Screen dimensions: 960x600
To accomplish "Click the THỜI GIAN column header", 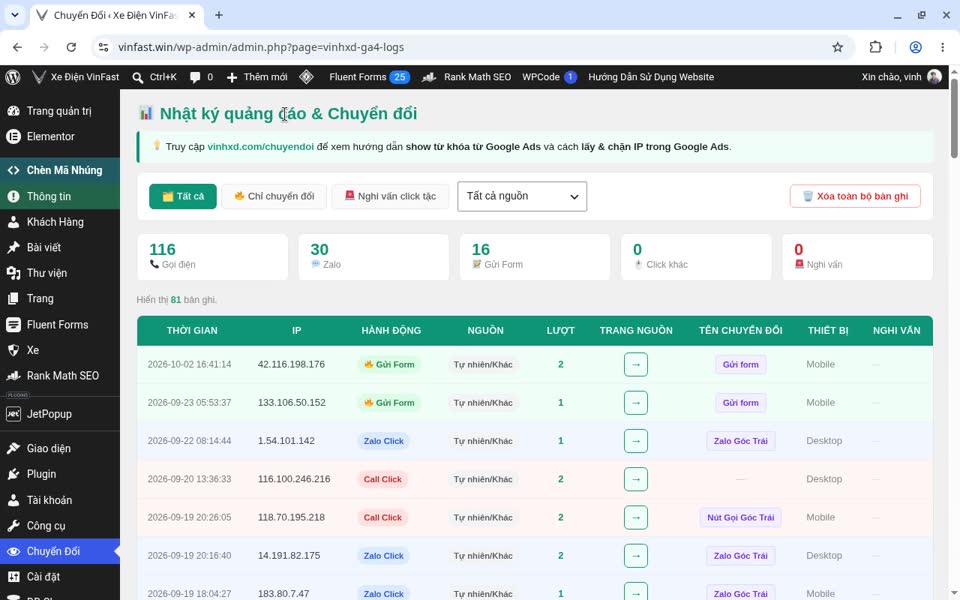I will [x=192, y=331].
